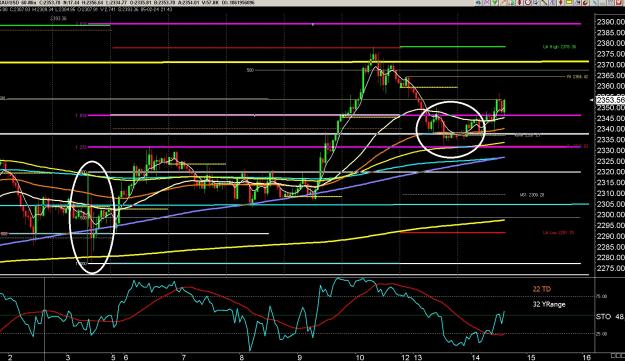Click date label 7 on time axis

click(x=184, y=357)
